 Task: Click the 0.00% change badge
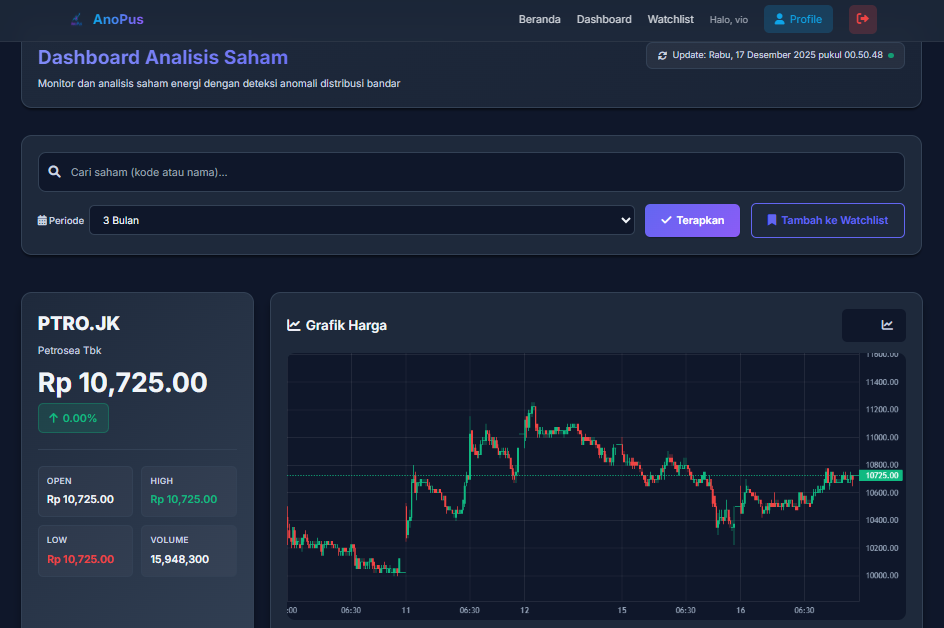point(73,418)
